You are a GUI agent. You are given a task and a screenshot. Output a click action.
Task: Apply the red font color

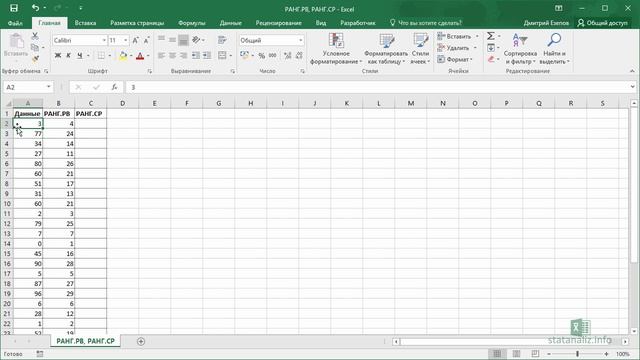click(140, 55)
